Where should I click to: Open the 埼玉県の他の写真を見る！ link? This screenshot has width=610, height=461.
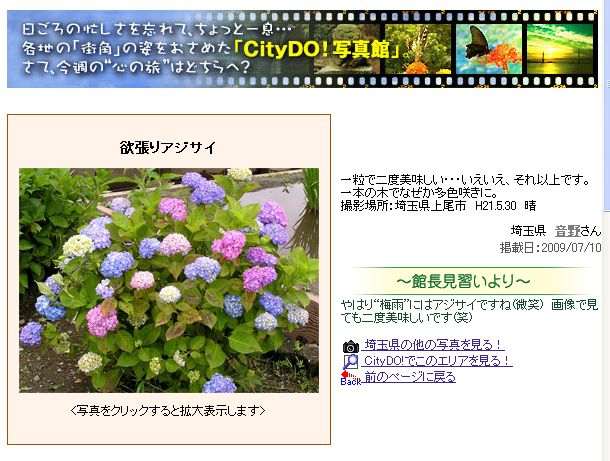coord(433,346)
